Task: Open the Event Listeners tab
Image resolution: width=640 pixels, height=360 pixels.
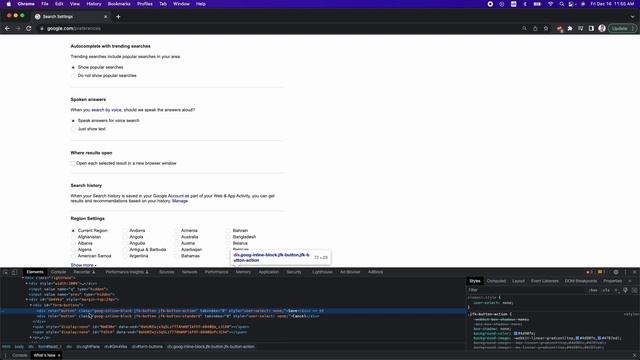Action: (544, 281)
